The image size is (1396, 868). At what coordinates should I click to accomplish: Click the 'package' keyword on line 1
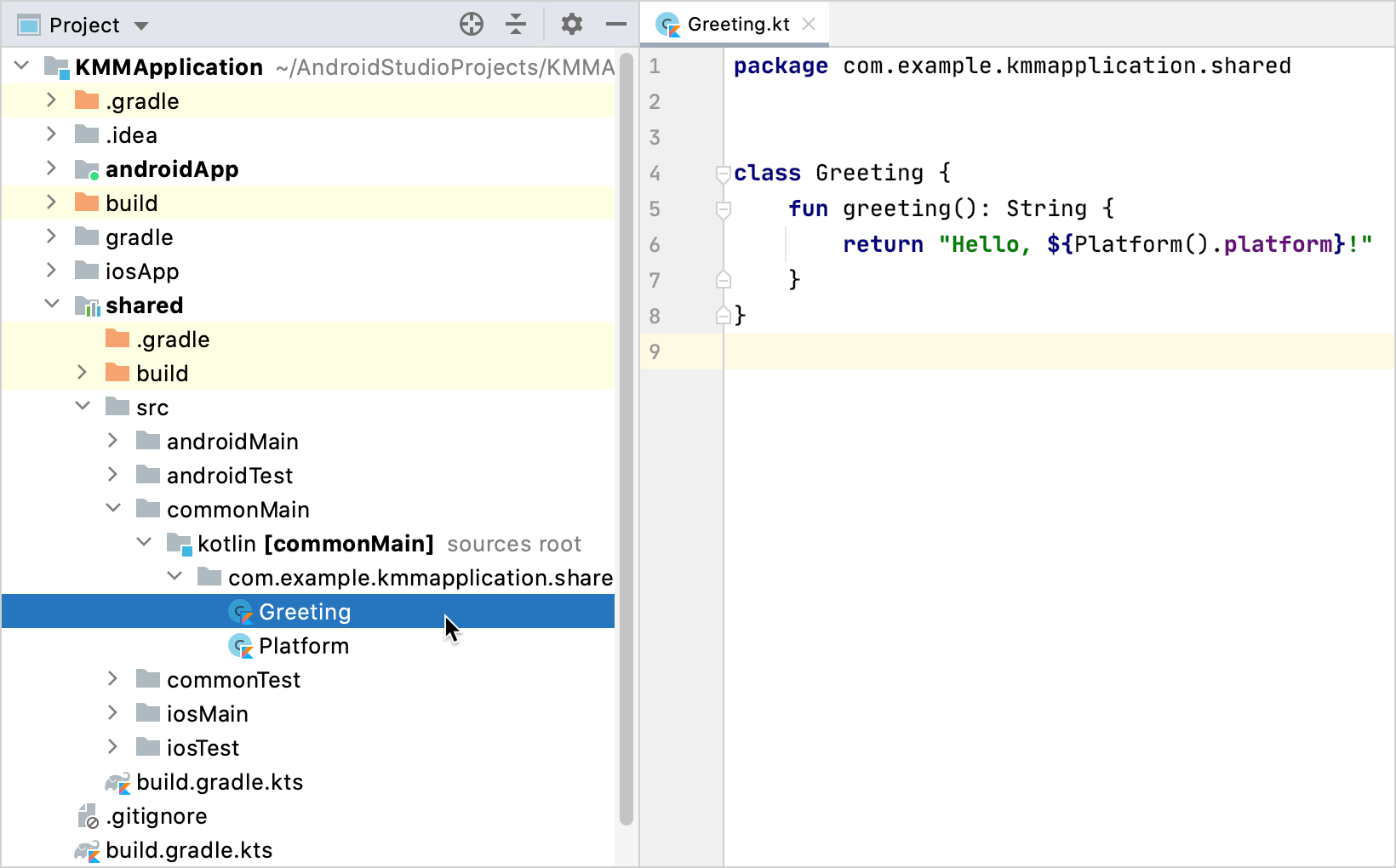tap(781, 66)
